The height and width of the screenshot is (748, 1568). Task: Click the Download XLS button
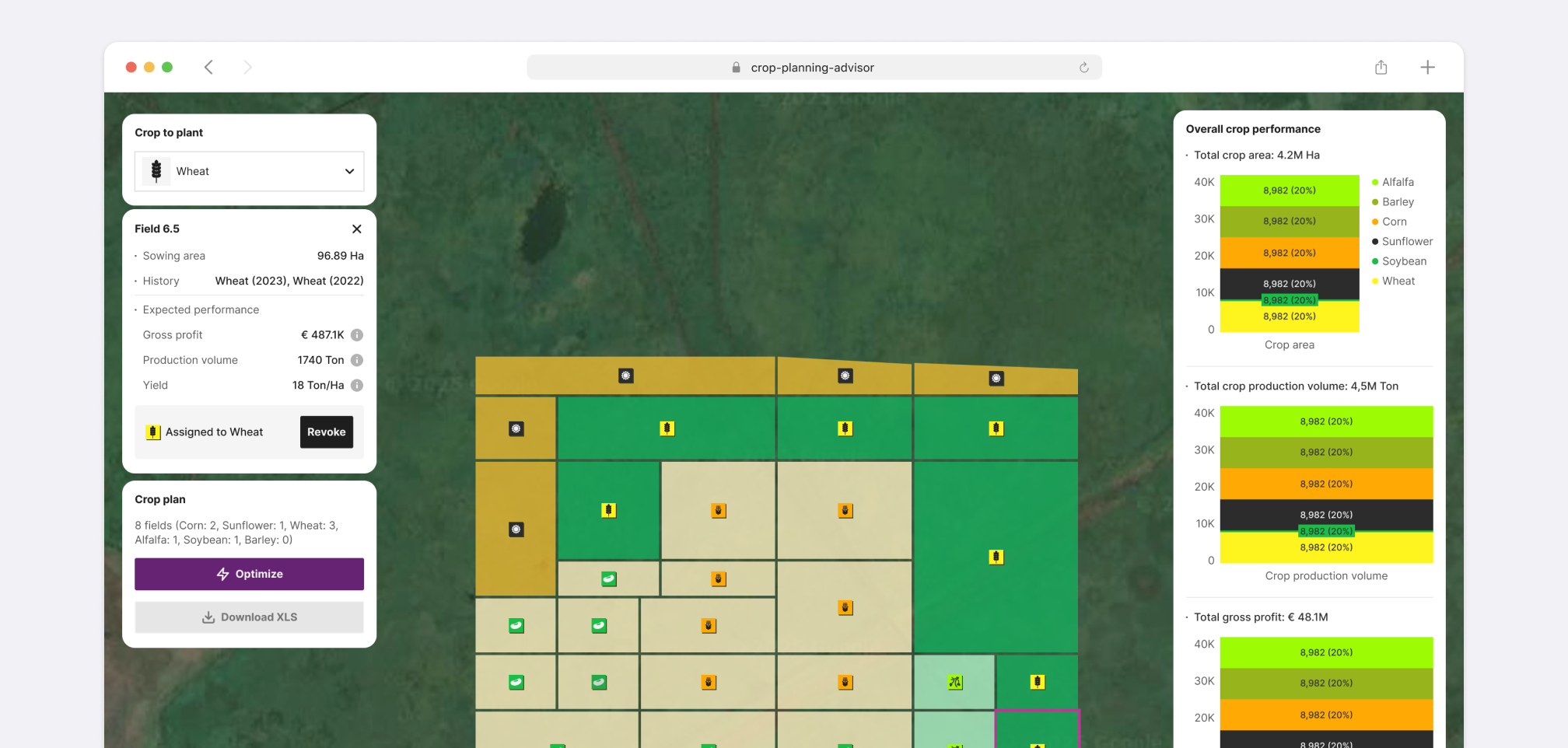point(249,617)
